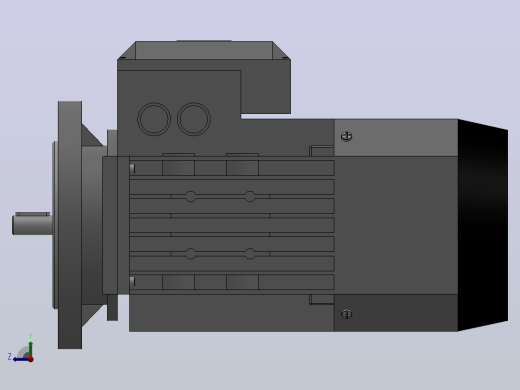Select the large mounting flange plate
This screenshot has width=520, height=390.
click(70, 225)
